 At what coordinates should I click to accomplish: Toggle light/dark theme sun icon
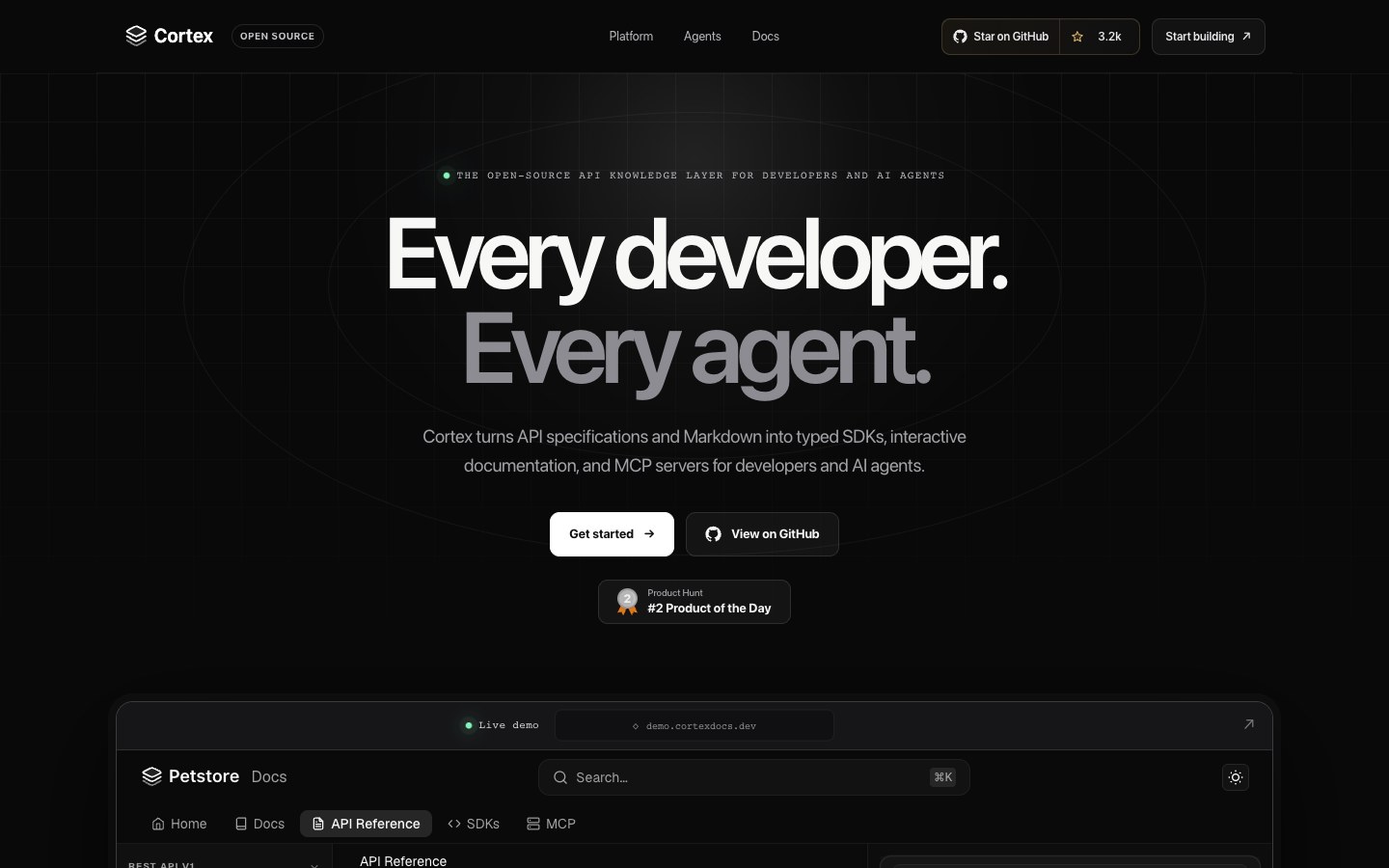pos(1236,777)
